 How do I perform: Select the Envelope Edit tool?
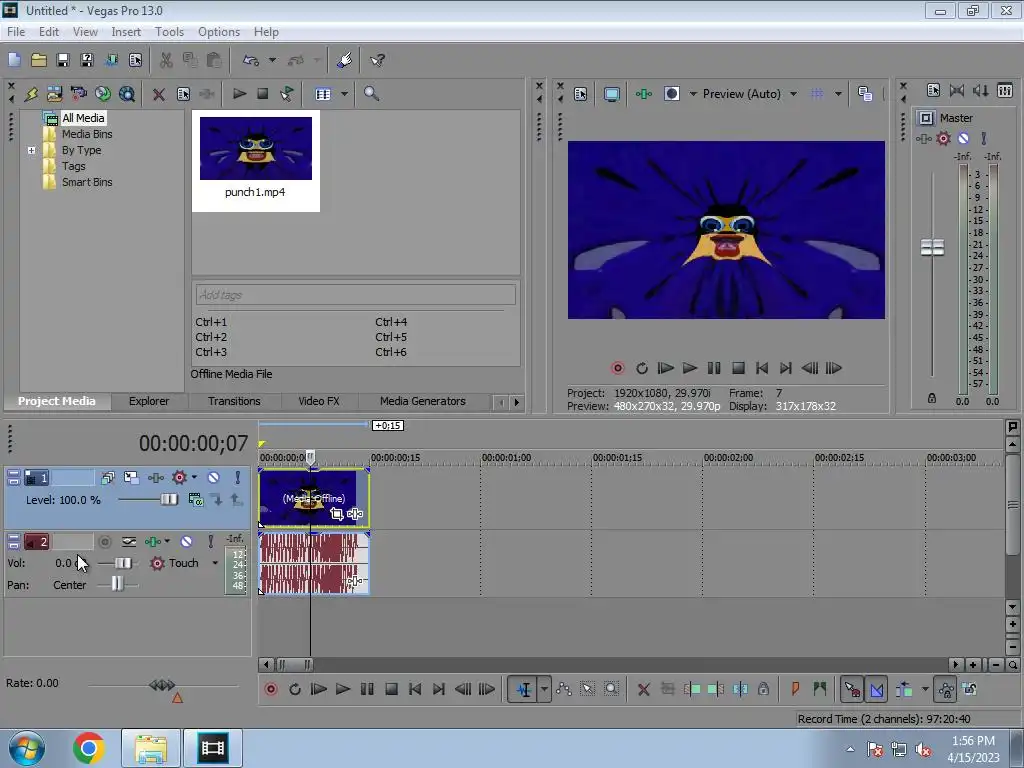coord(564,689)
